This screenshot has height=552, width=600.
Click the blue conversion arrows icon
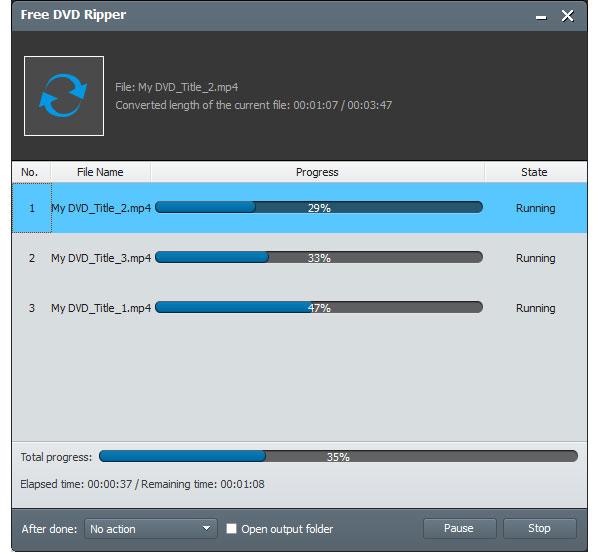tap(64, 96)
